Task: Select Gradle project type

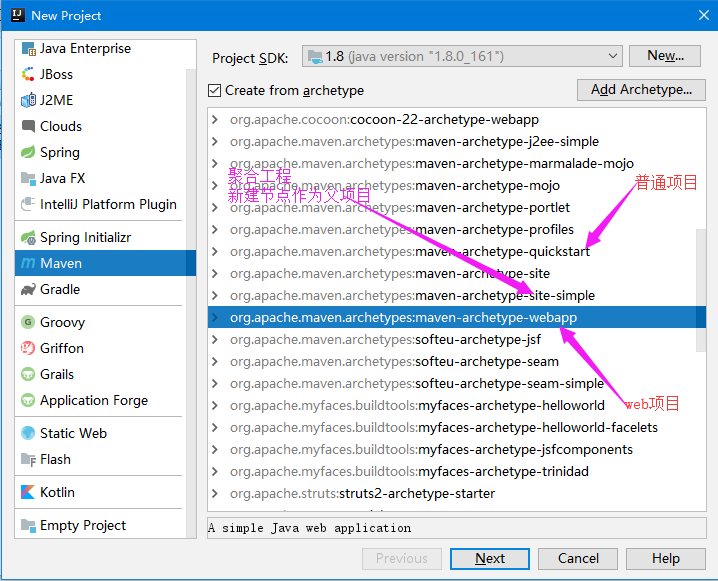Action: [101, 289]
